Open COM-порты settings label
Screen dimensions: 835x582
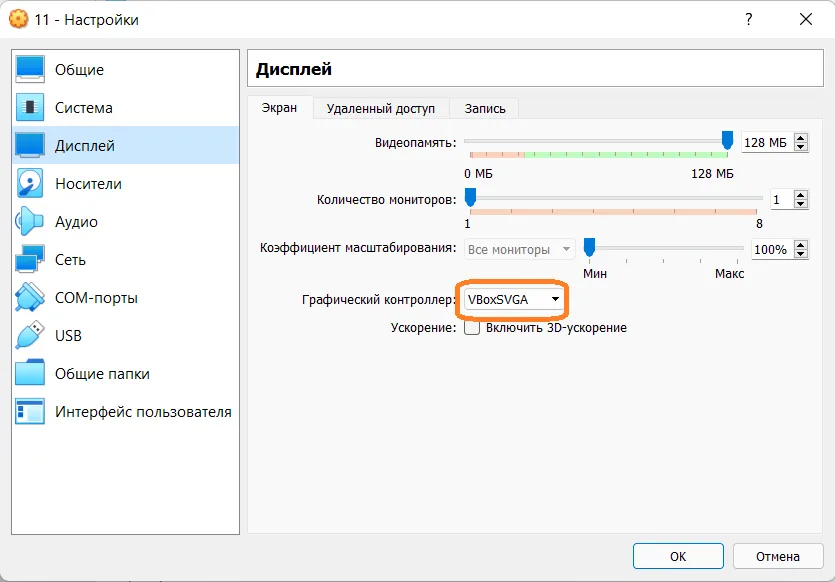[96, 298]
